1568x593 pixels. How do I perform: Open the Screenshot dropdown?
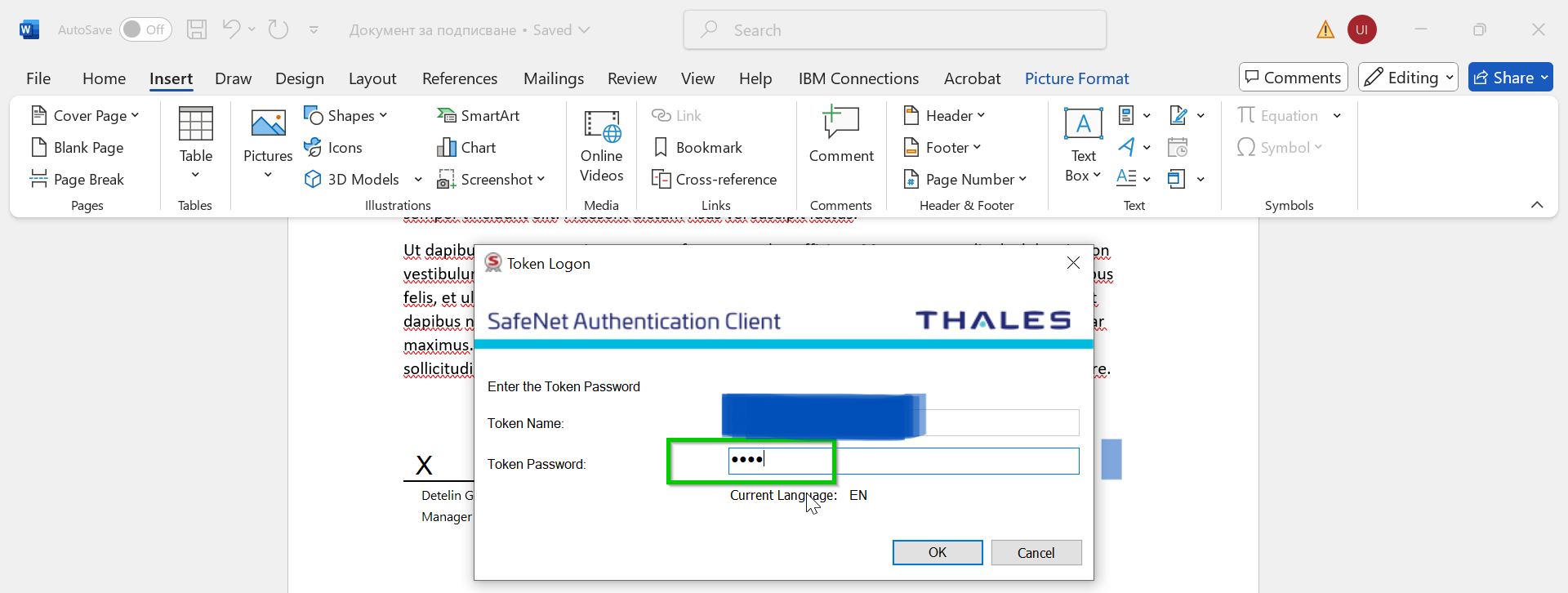click(x=491, y=180)
